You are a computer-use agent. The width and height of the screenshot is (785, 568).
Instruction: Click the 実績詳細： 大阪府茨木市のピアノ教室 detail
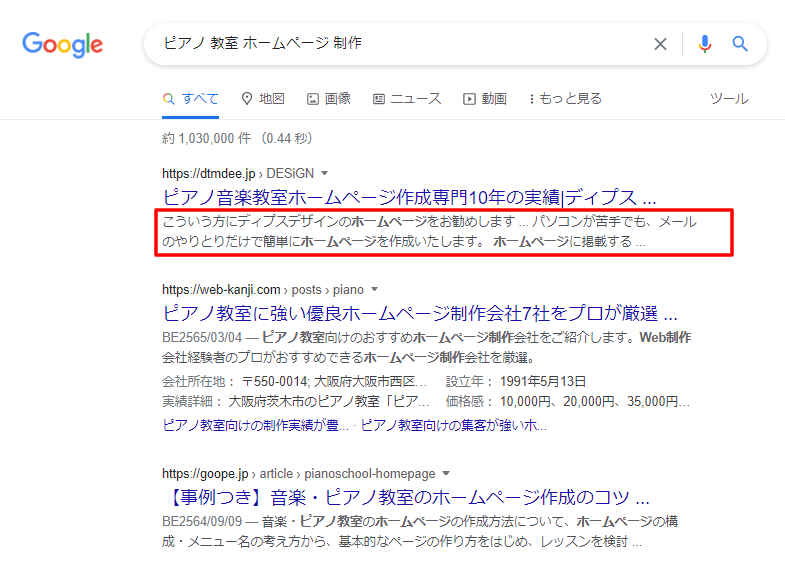(295, 401)
